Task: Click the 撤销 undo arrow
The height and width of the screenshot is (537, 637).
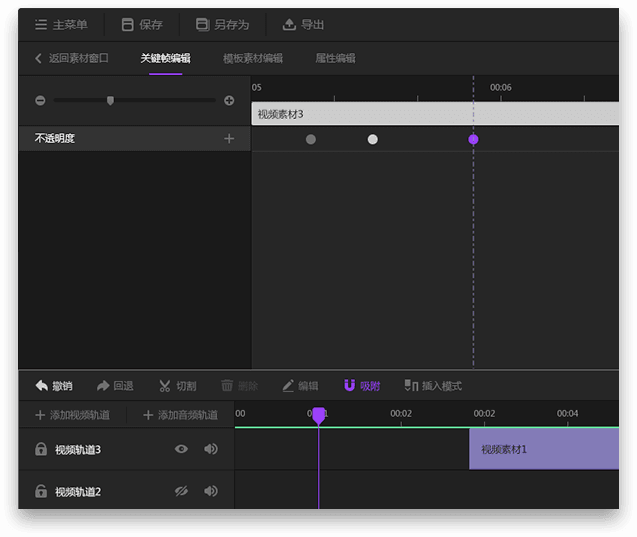Action: [x=42, y=386]
